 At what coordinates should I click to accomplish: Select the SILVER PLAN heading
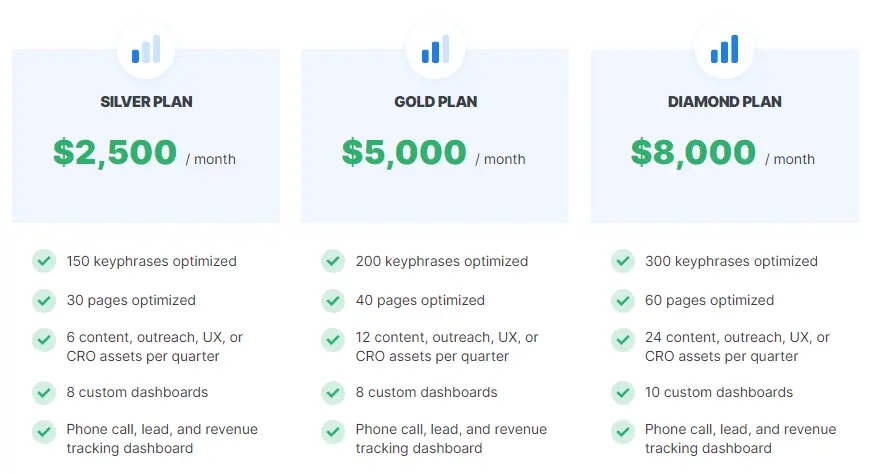[x=146, y=102]
